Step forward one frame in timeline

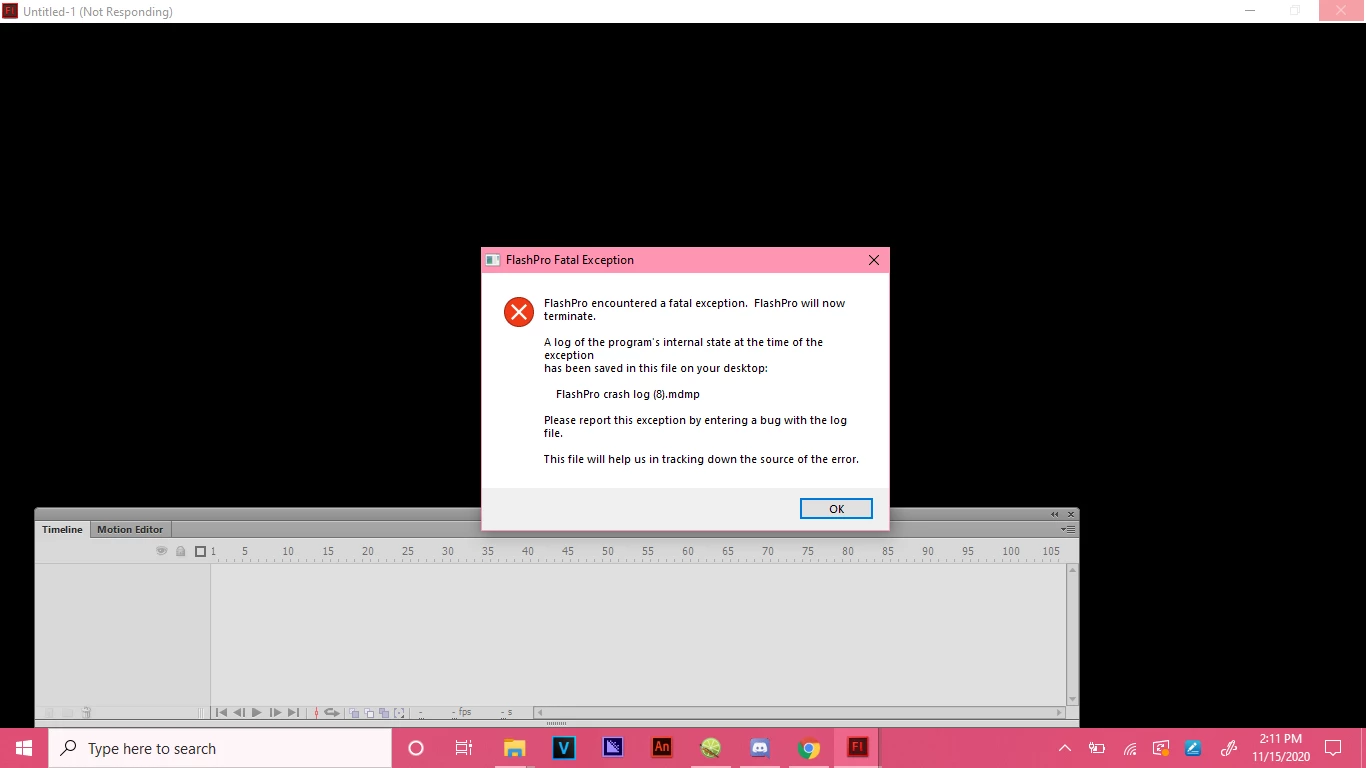click(x=276, y=713)
